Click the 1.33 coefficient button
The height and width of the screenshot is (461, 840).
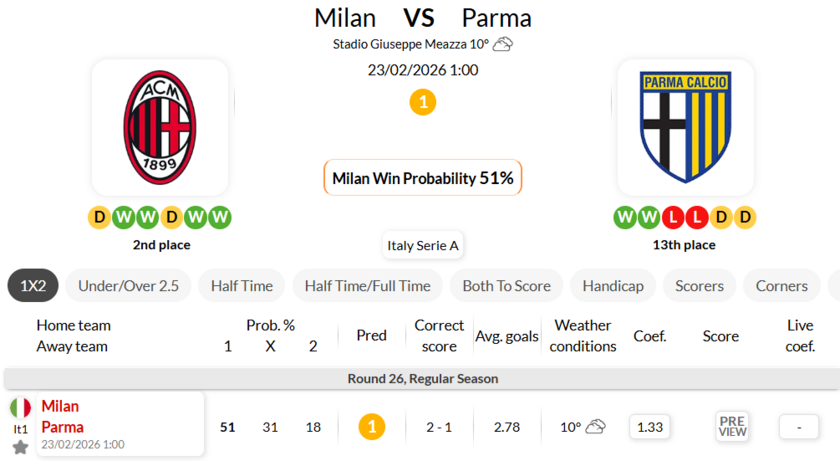650,427
